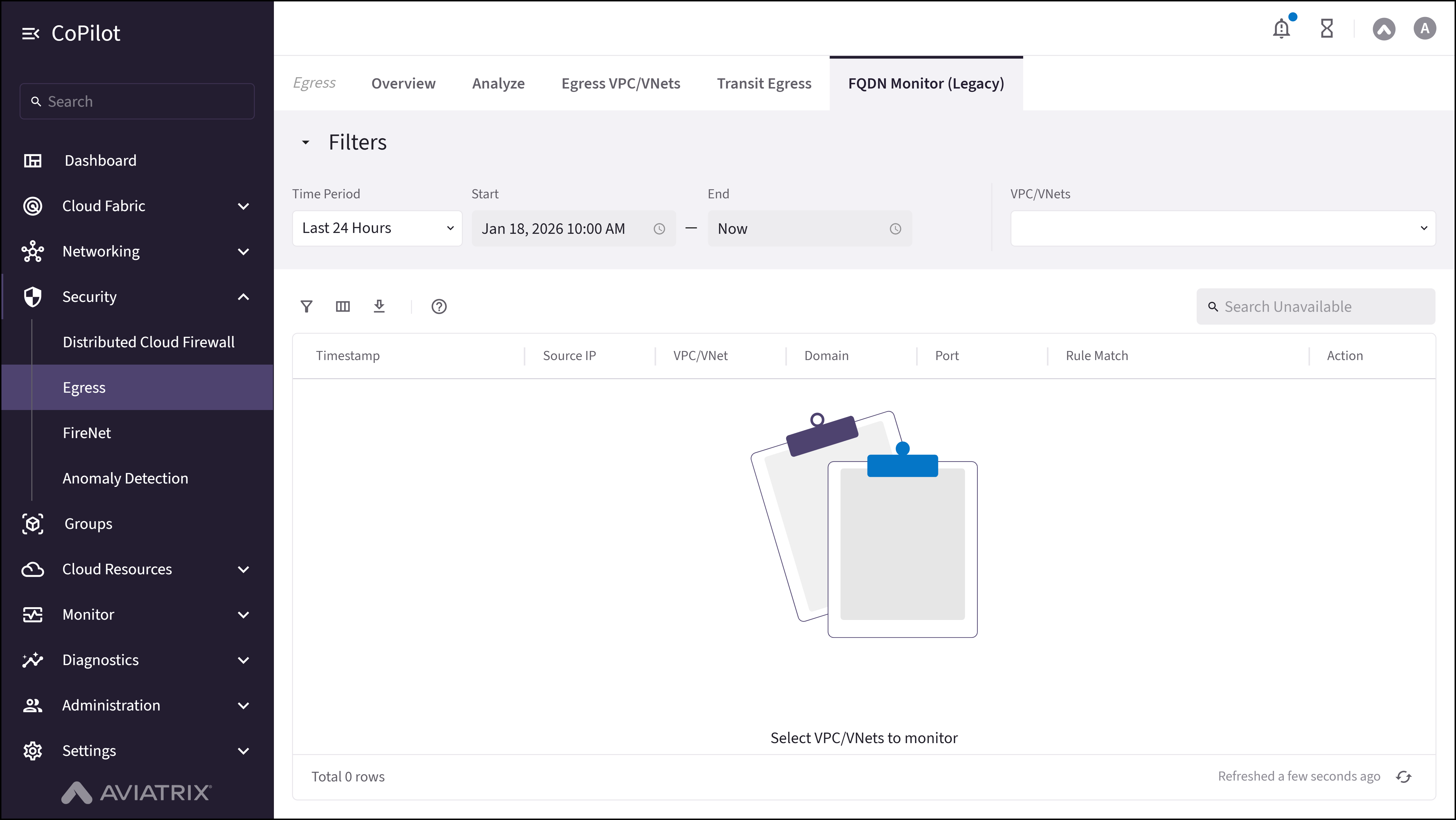Switch to the Transit Egress tab
The height and width of the screenshot is (820, 1456).
[x=764, y=83]
